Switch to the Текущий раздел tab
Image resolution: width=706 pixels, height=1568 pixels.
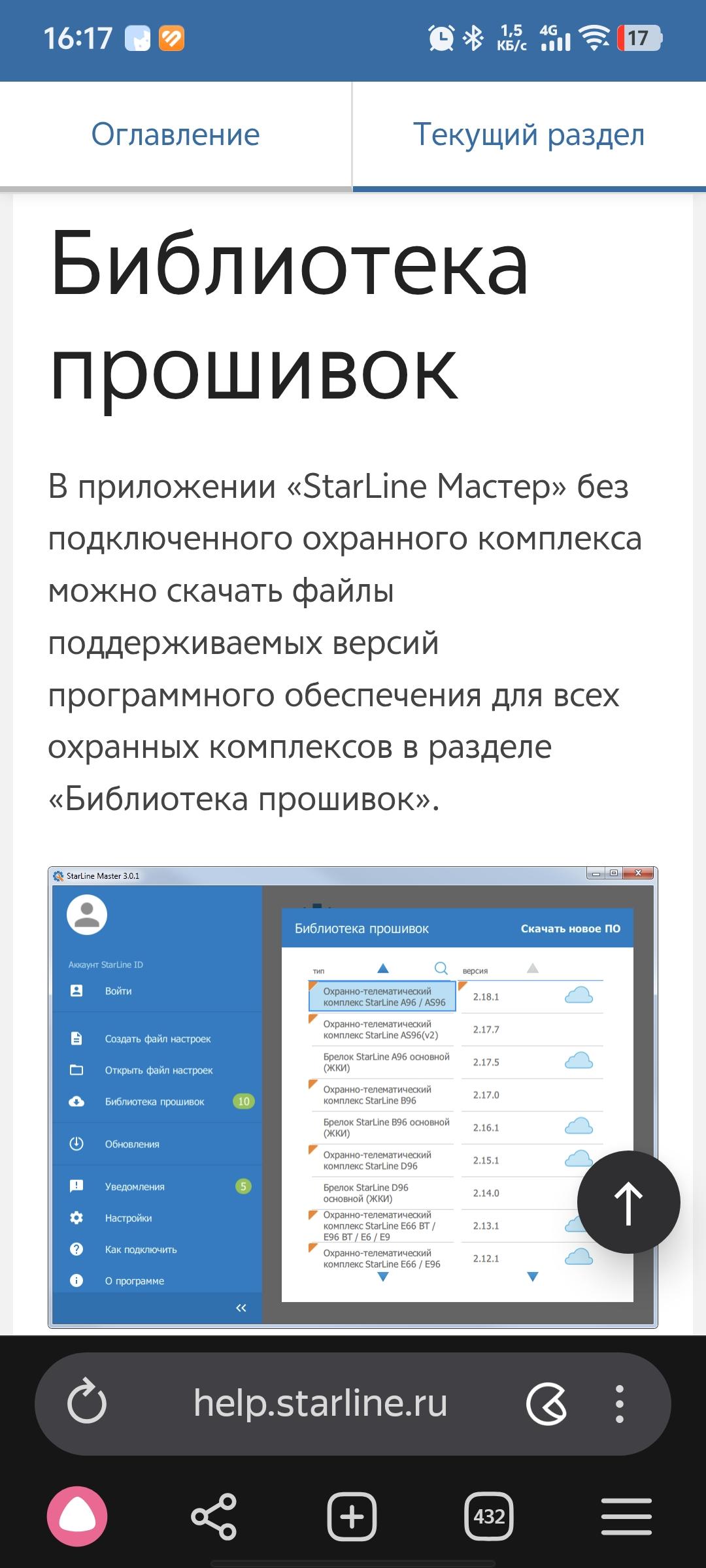(x=529, y=135)
